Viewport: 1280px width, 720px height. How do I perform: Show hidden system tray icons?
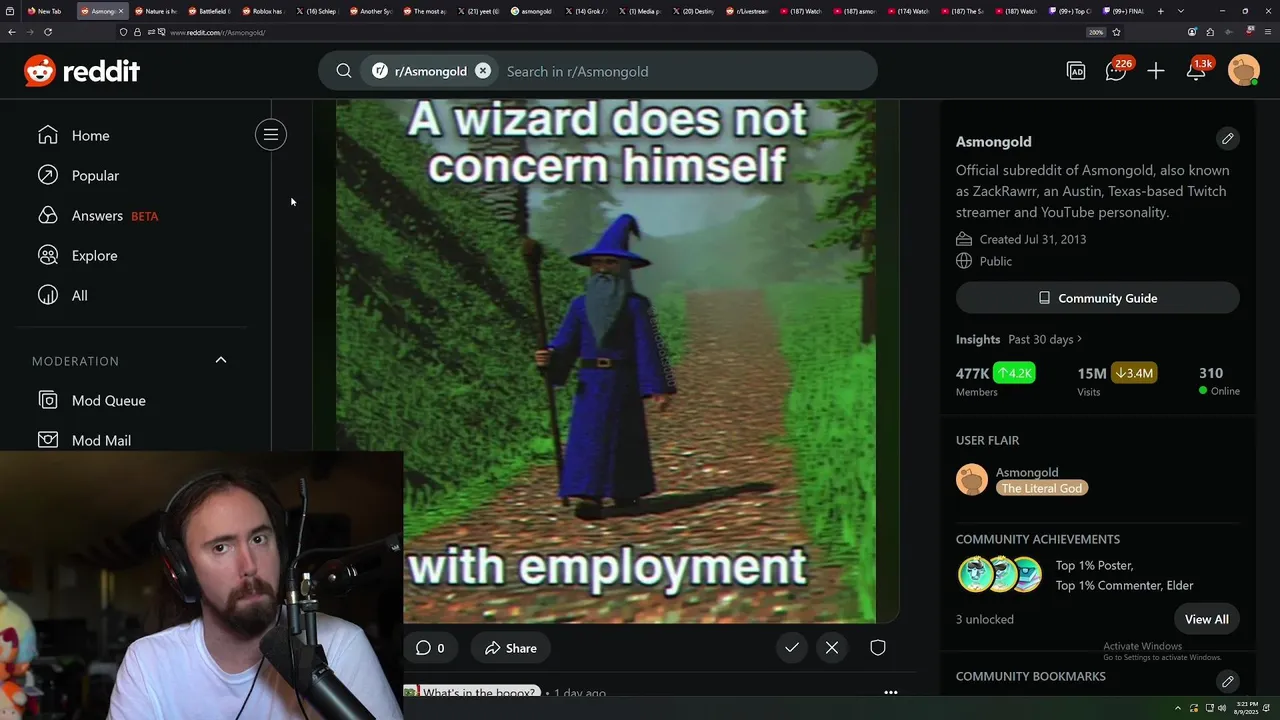[x=1177, y=708]
